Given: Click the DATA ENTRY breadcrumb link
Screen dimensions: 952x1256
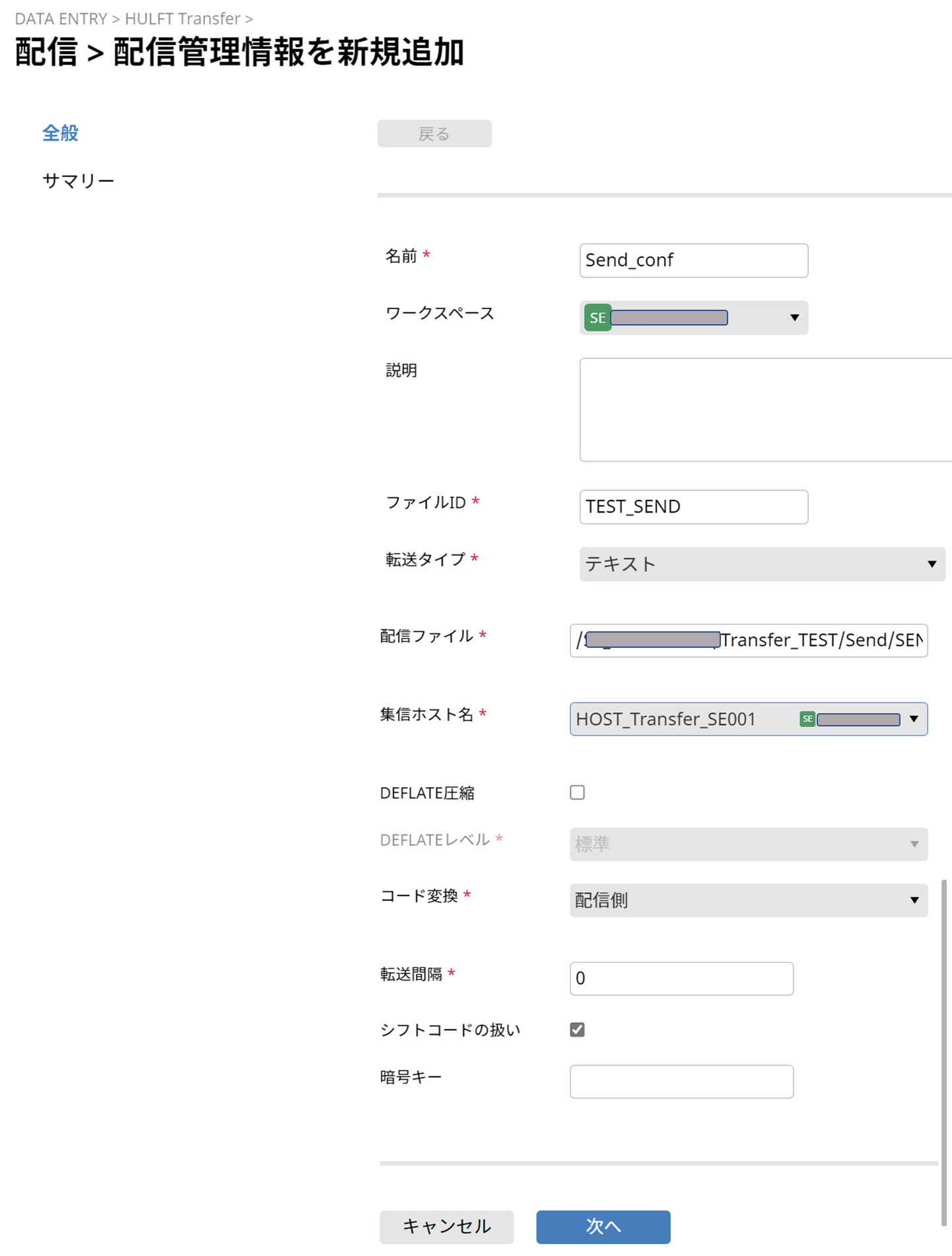Looking at the screenshot, I should 61,18.
